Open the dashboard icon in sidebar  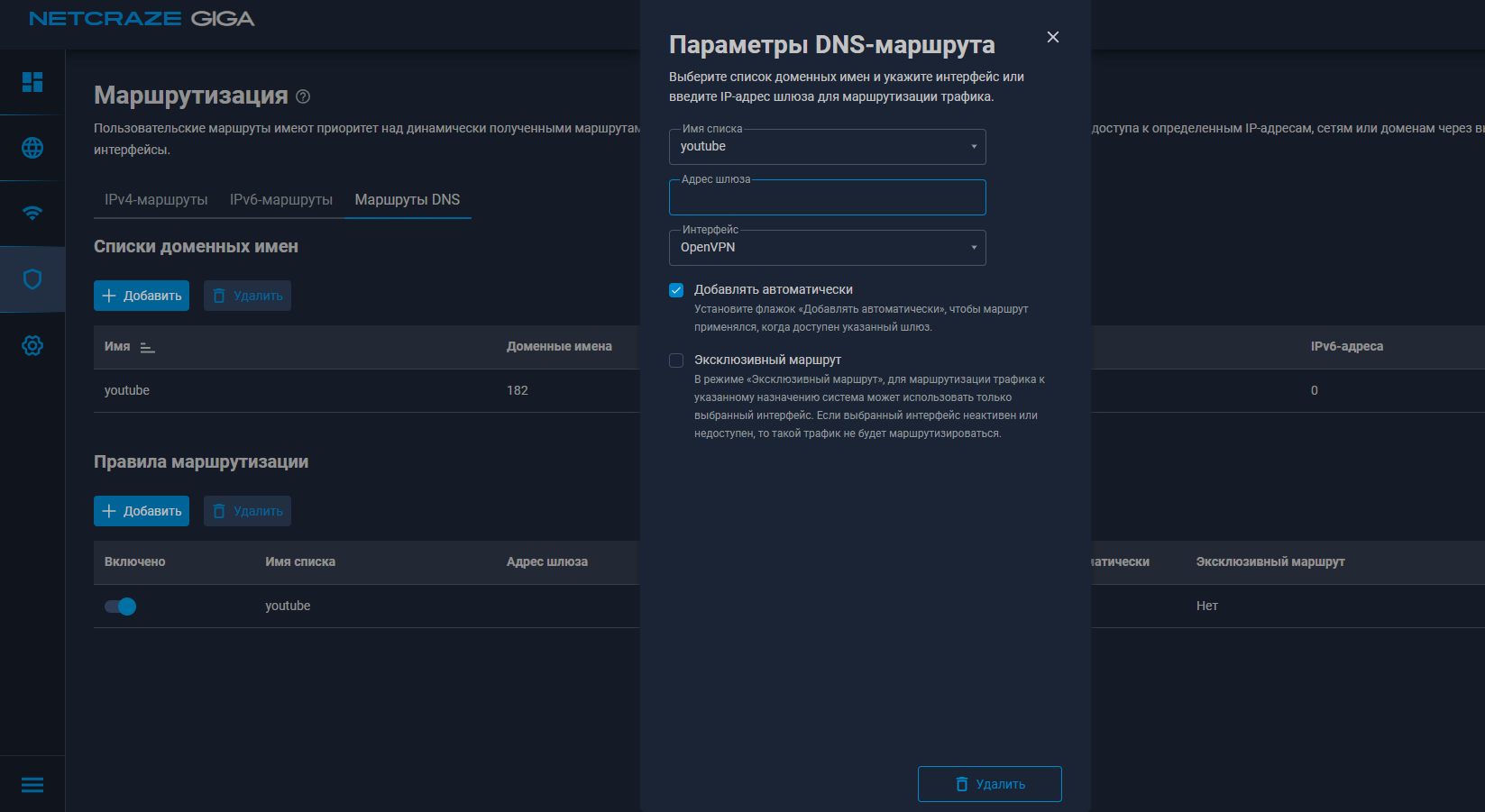[x=32, y=82]
